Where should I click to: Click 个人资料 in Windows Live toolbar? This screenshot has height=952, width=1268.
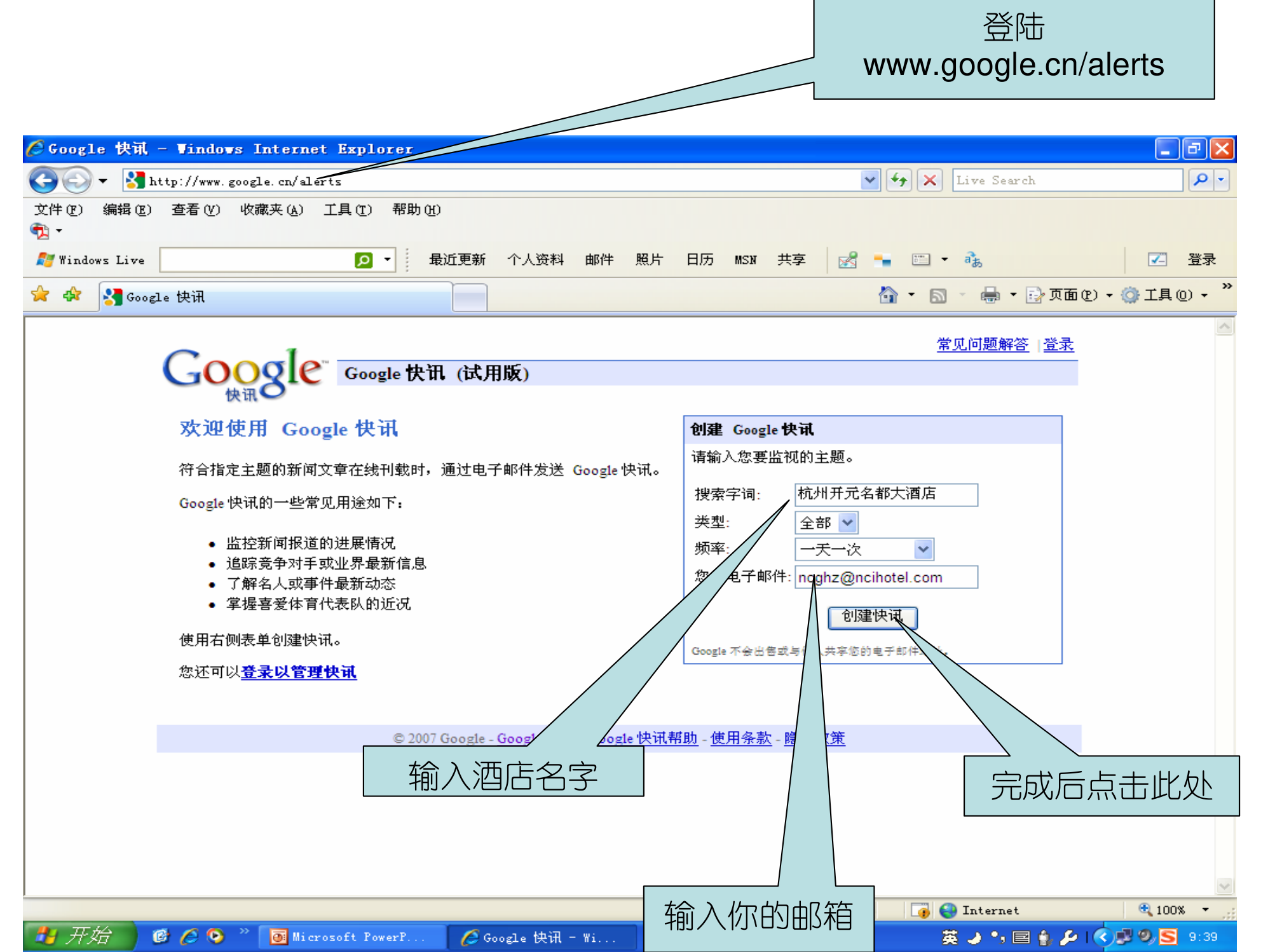tap(535, 260)
